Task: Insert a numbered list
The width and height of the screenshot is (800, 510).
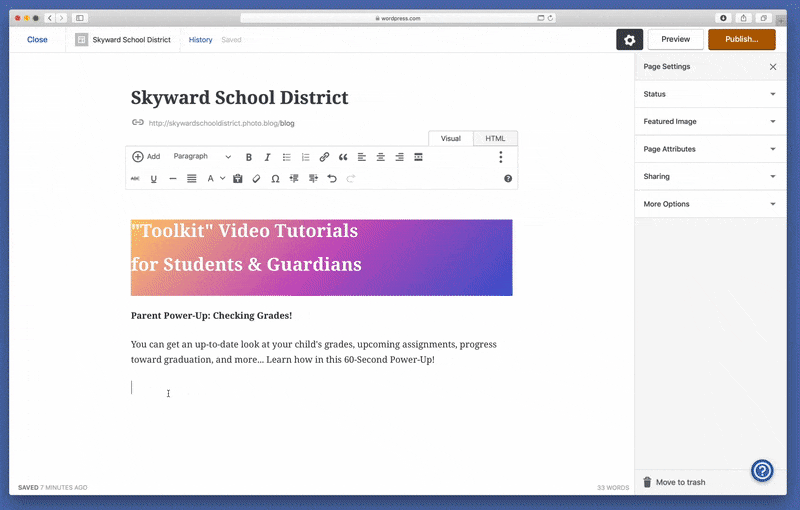Action: (x=305, y=157)
